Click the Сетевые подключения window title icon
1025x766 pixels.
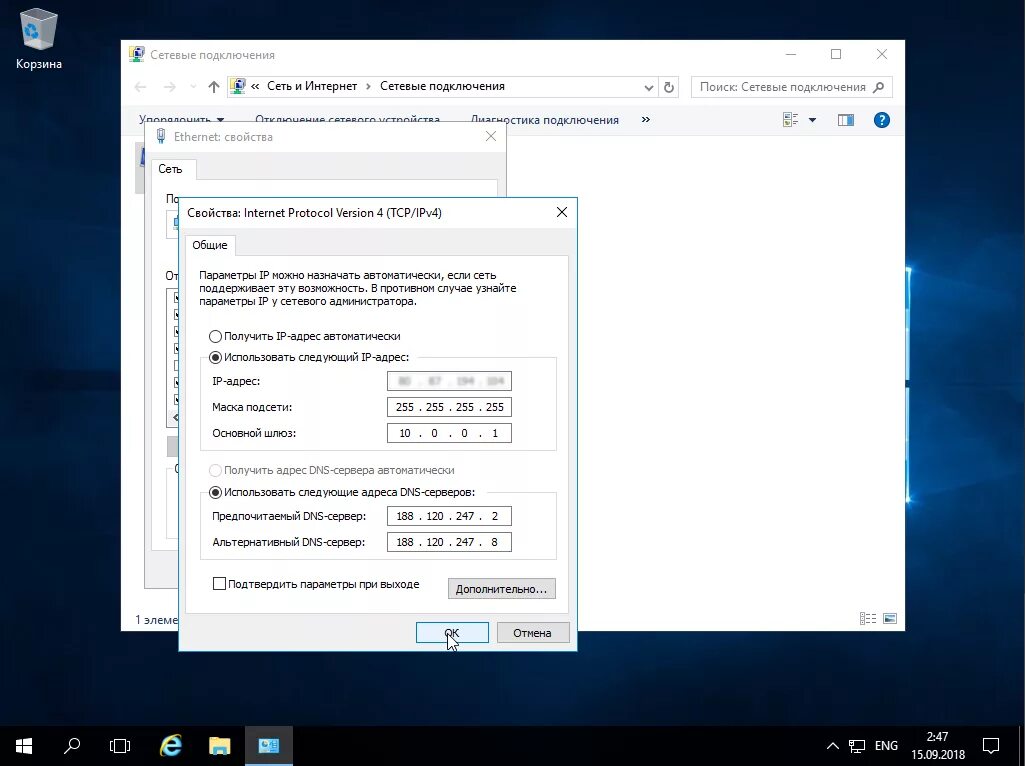(137, 54)
